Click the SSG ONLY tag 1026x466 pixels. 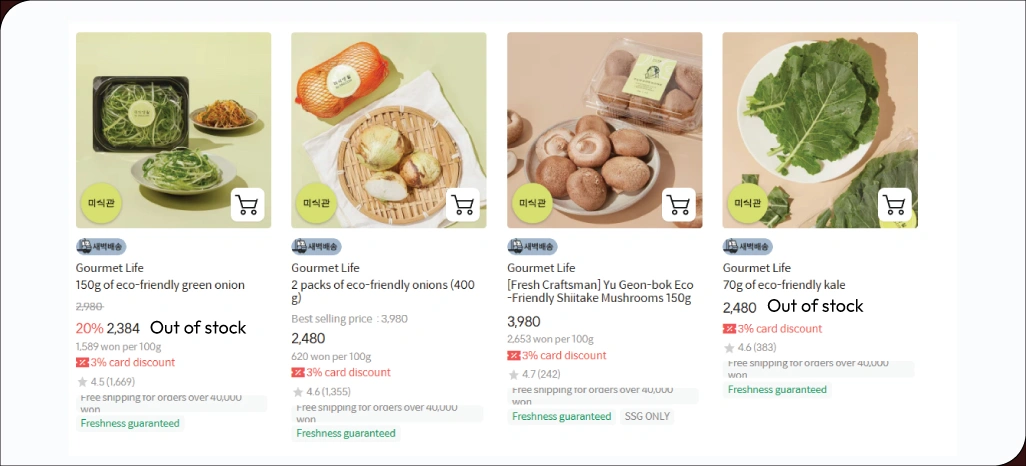(648, 416)
